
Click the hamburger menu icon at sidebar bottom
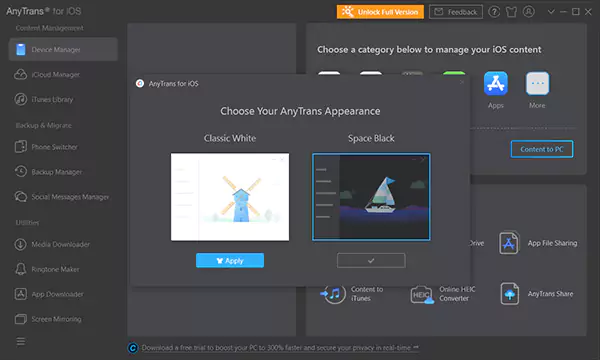[x=21, y=341]
